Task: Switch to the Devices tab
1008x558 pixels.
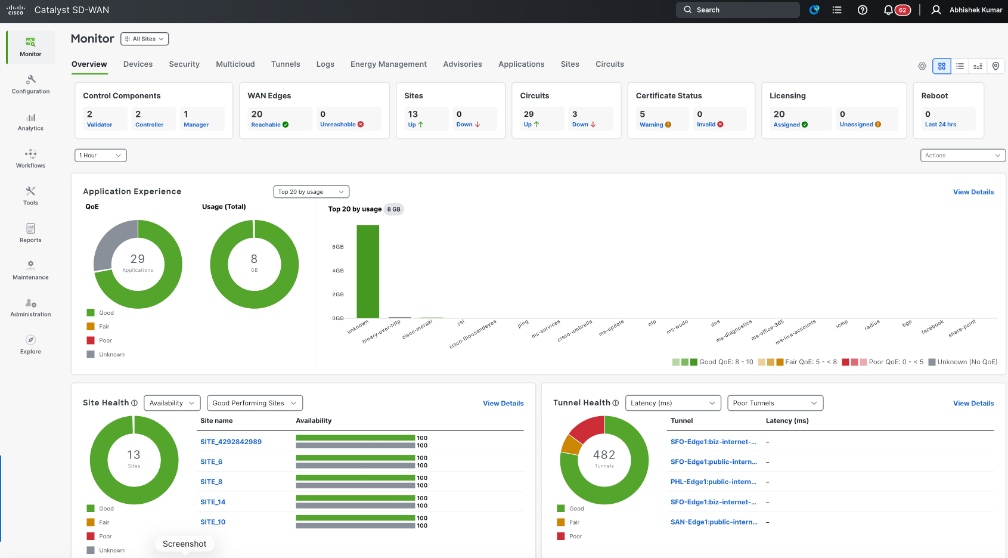Action: coord(138,64)
